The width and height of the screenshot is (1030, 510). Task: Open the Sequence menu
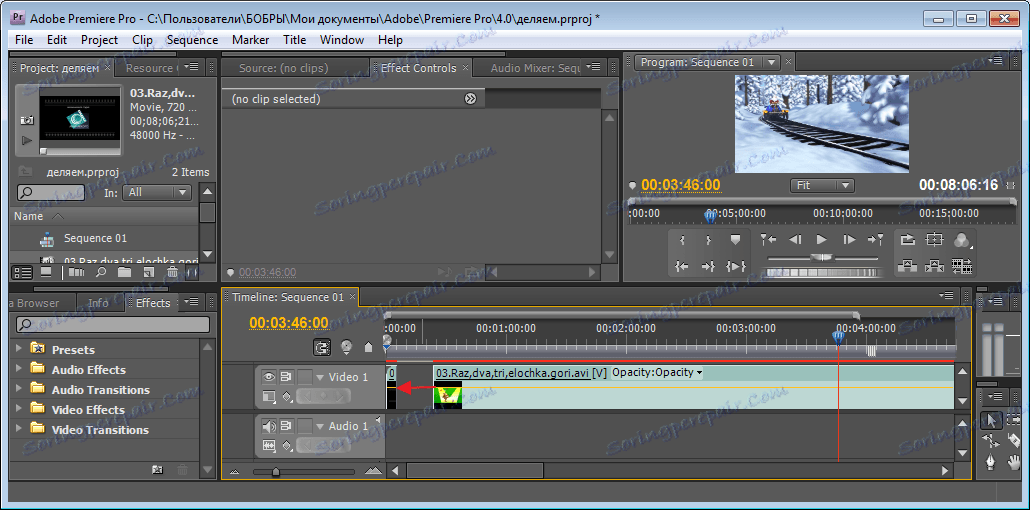192,40
